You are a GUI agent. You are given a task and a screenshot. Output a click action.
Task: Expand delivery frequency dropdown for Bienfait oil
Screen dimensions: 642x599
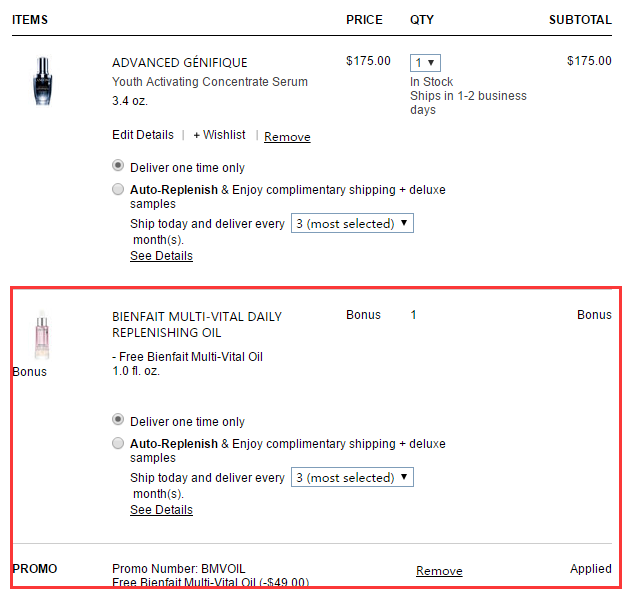click(352, 477)
